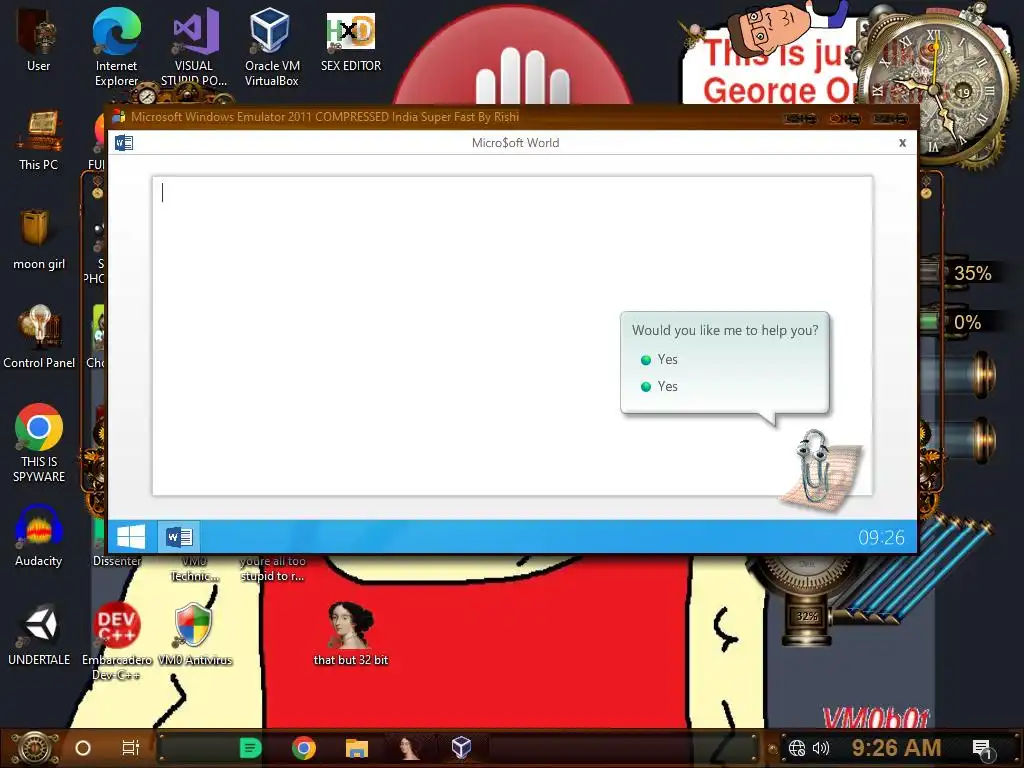Screen dimensions: 1024x768
Task: Open the User desktop icon
Action: (38, 39)
